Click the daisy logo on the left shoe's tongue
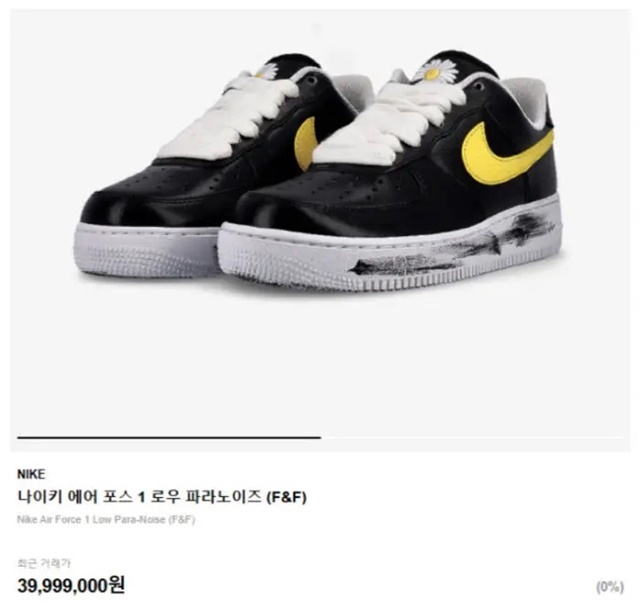 267,71
